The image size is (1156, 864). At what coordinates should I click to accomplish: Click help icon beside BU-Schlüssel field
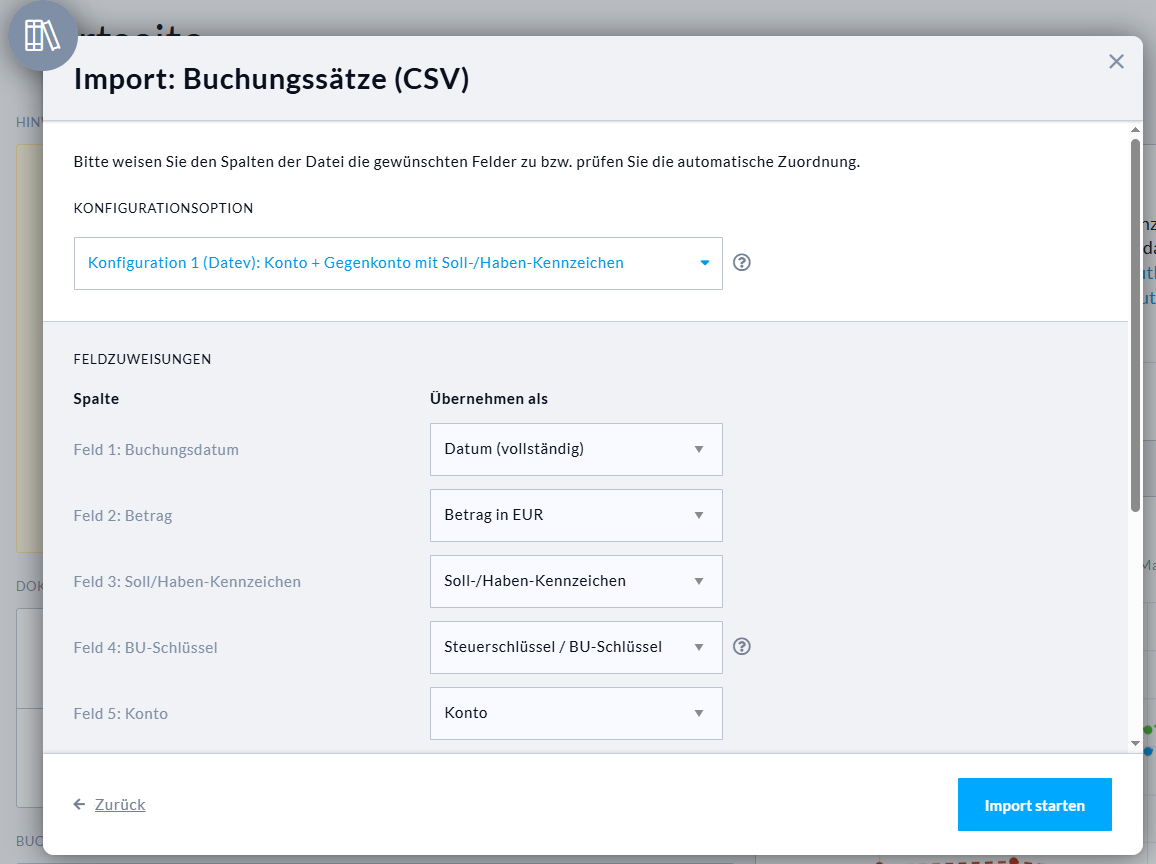click(x=741, y=646)
